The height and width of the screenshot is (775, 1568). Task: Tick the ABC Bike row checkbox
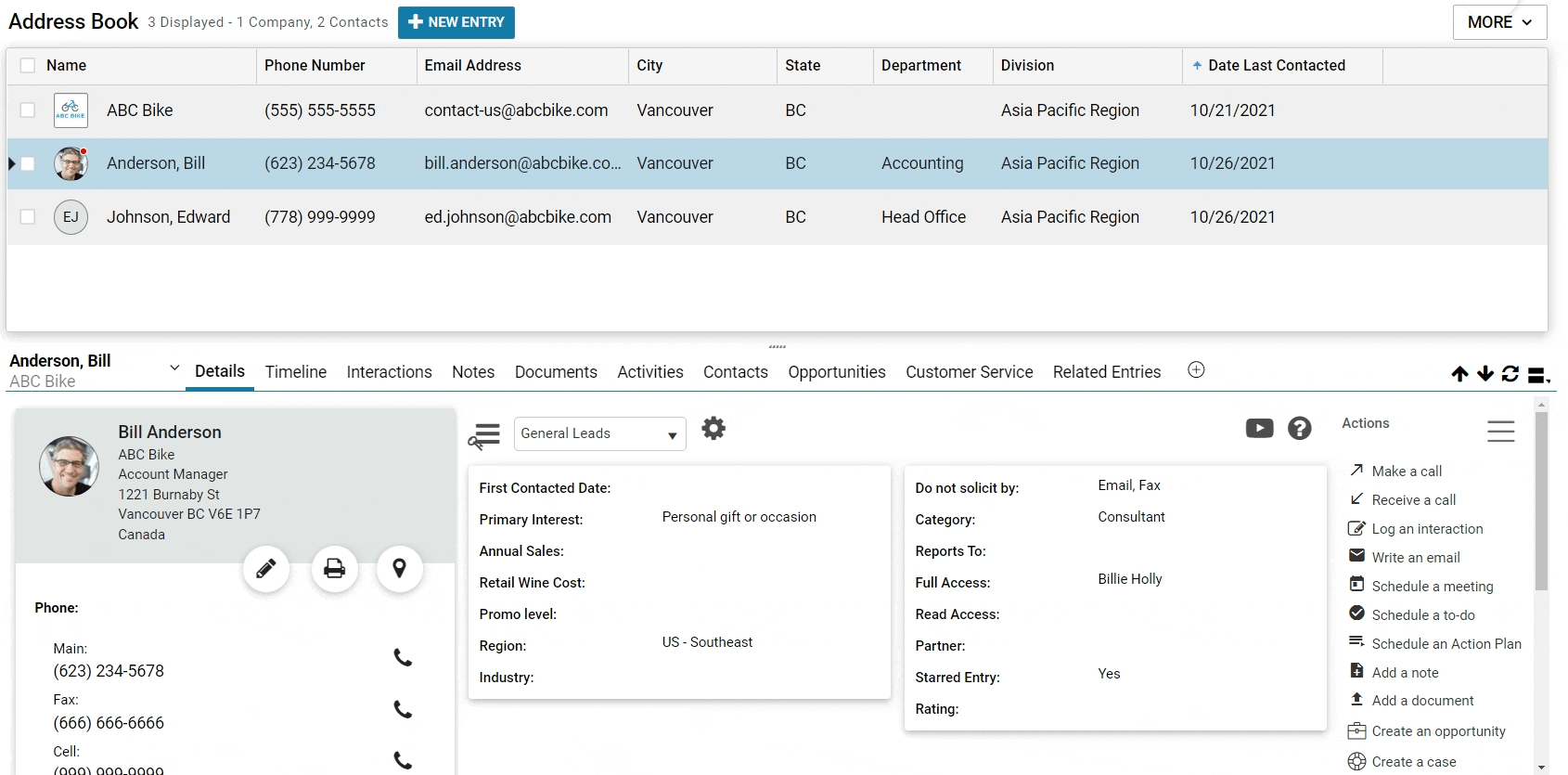pos(28,110)
